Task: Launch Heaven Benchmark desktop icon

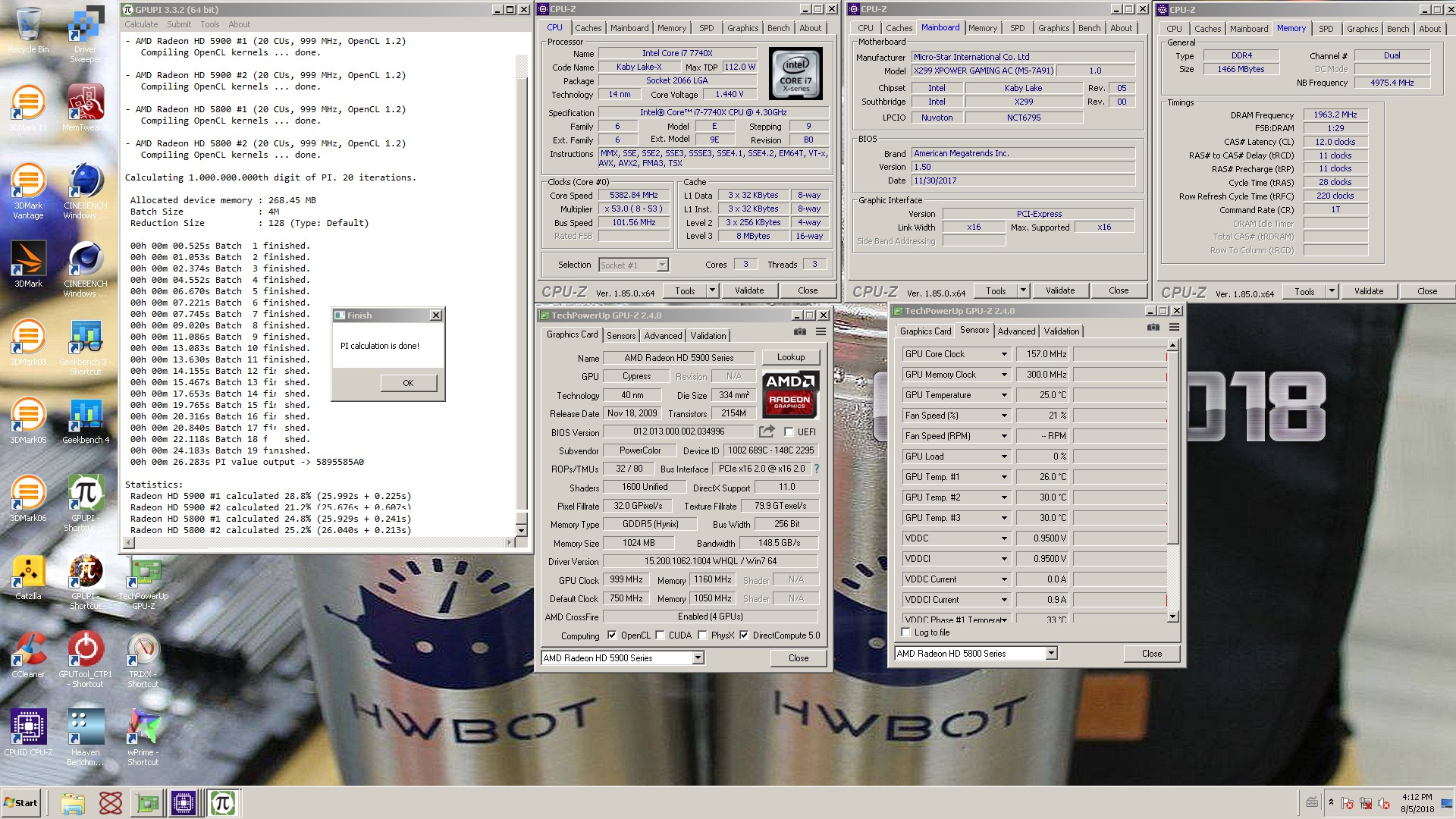Action: pos(86,738)
